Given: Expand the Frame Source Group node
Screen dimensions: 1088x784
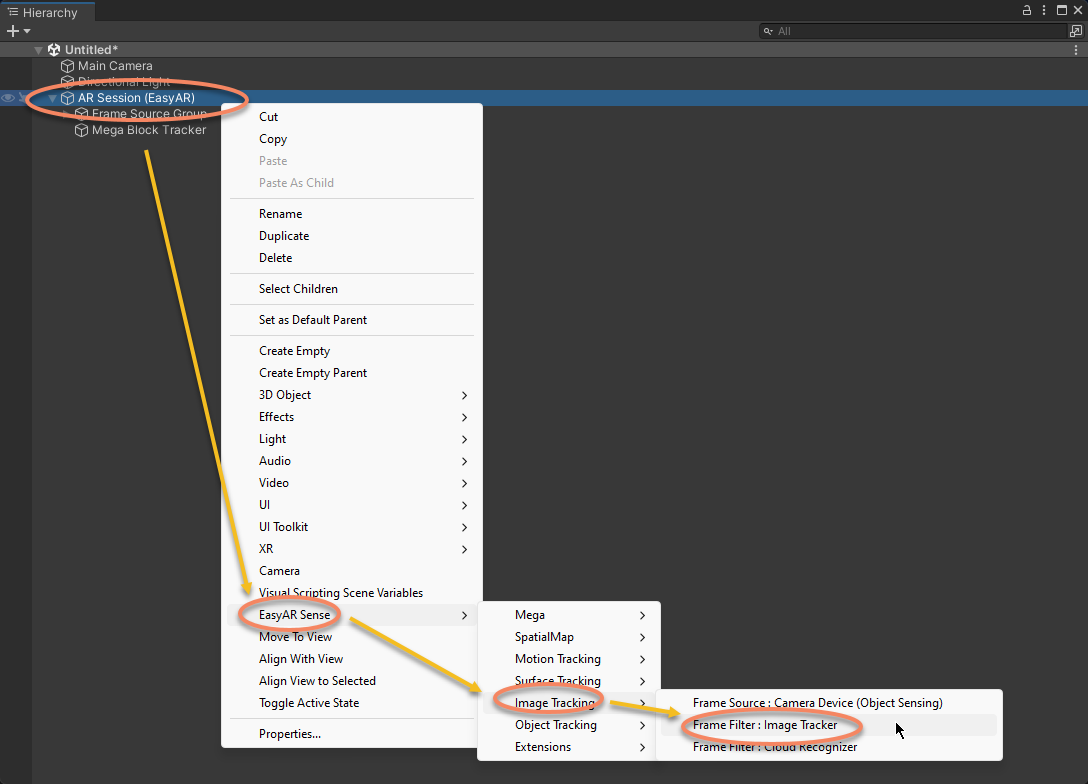Looking at the screenshot, I should click(x=67, y=114).
